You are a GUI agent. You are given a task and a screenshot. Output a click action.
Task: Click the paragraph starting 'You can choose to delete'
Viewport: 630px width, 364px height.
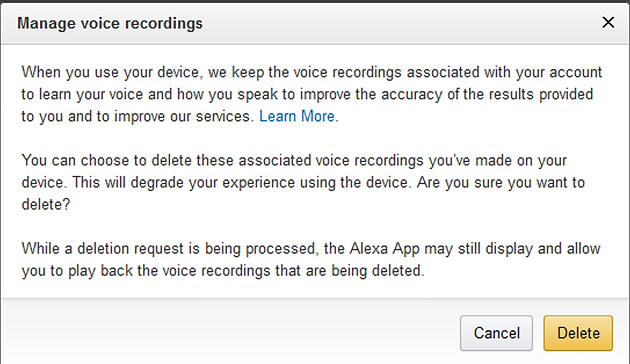click(303, 182)
